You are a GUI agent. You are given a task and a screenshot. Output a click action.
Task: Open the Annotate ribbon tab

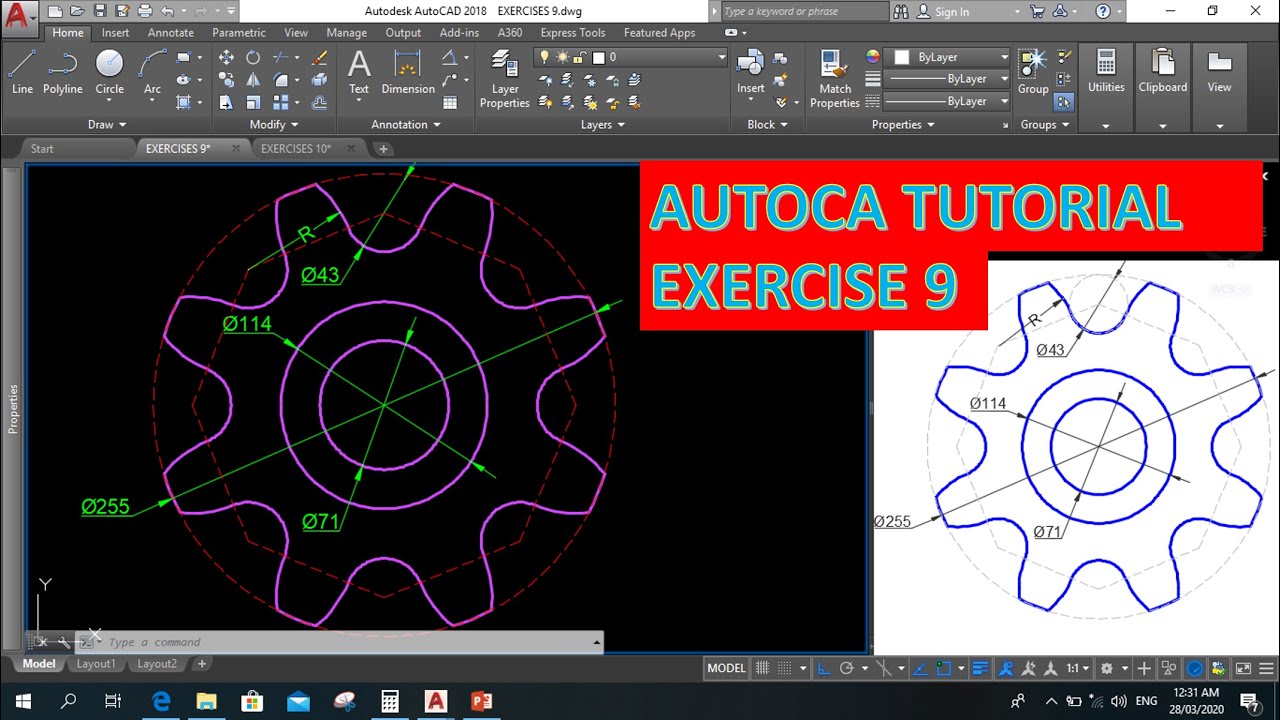point(171,33)
